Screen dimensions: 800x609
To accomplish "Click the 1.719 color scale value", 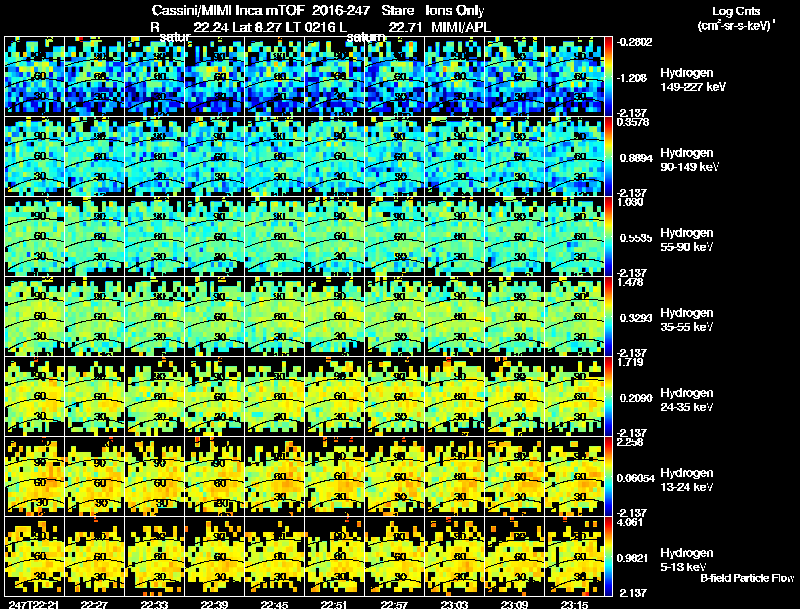I will point(630,362).
